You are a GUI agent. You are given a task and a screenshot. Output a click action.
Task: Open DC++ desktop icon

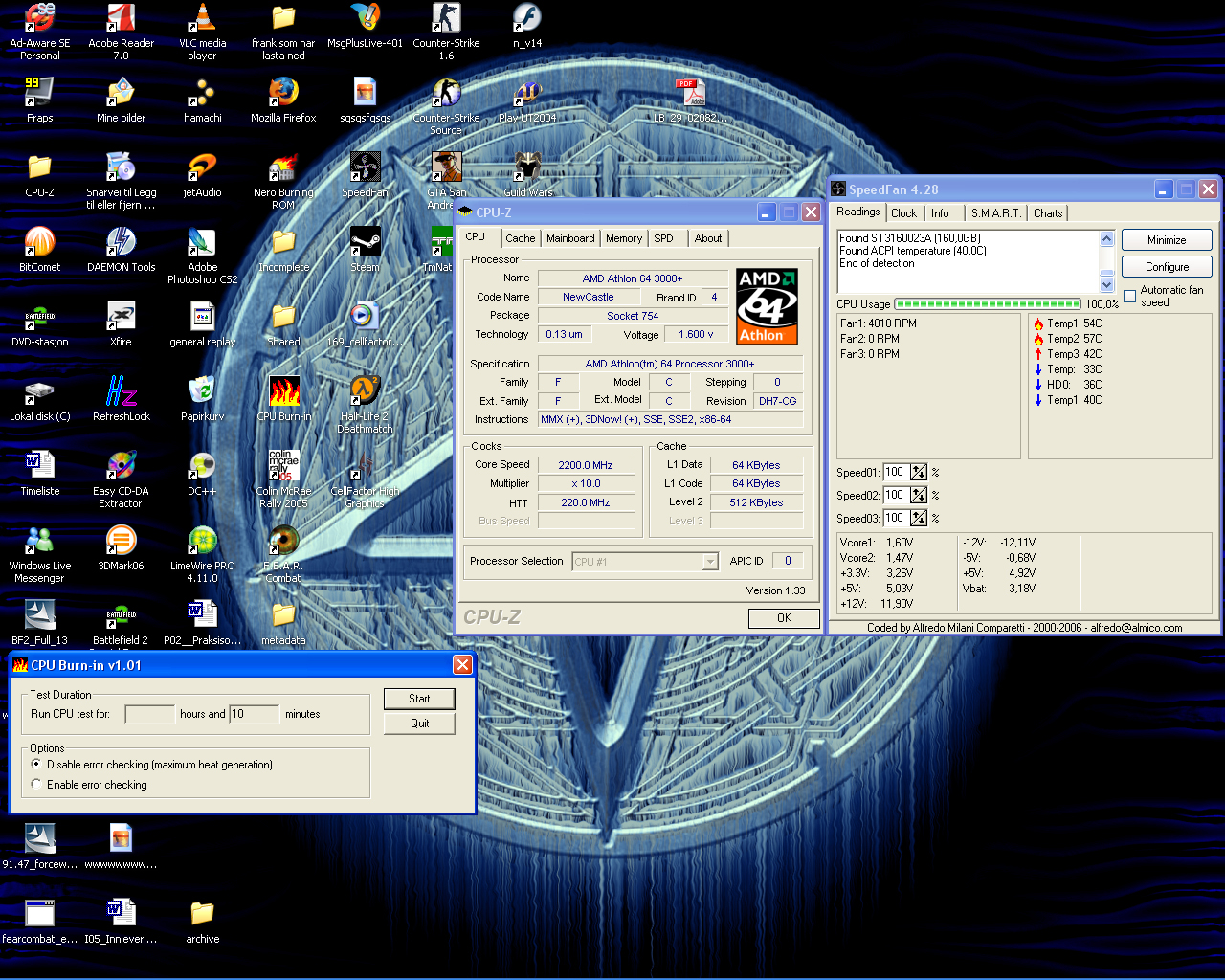point(202,474)
